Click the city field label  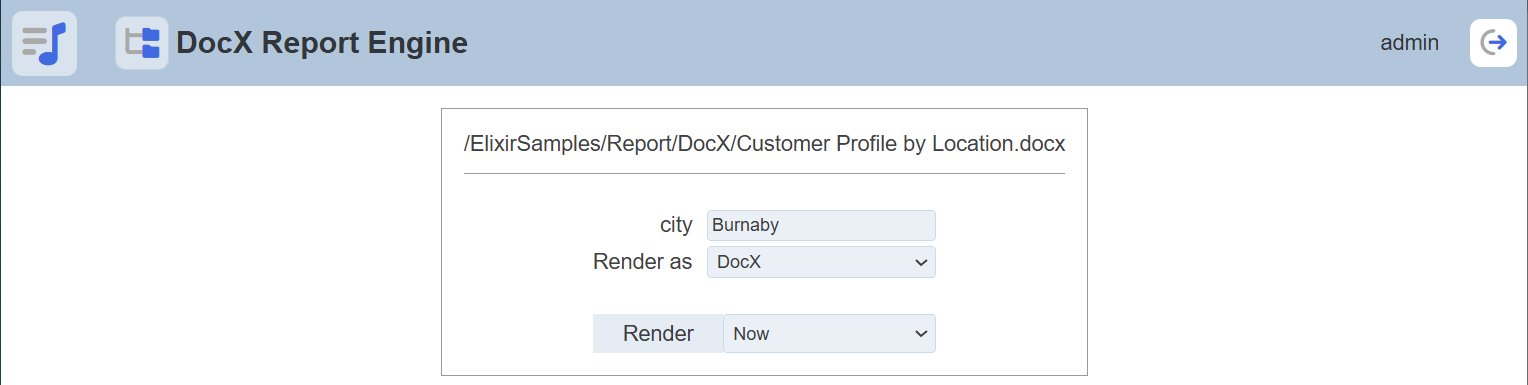676,225
